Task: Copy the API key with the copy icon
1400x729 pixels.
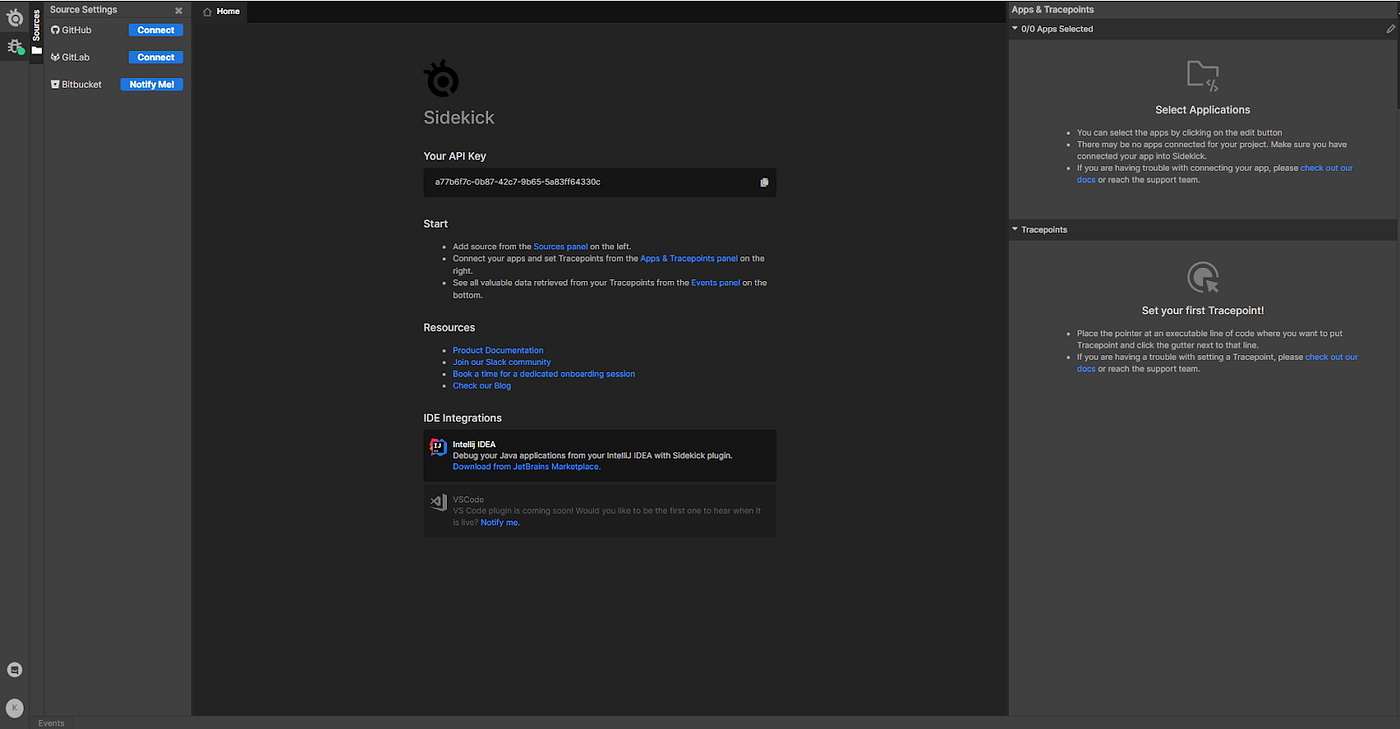Action: tap(764, 182)
